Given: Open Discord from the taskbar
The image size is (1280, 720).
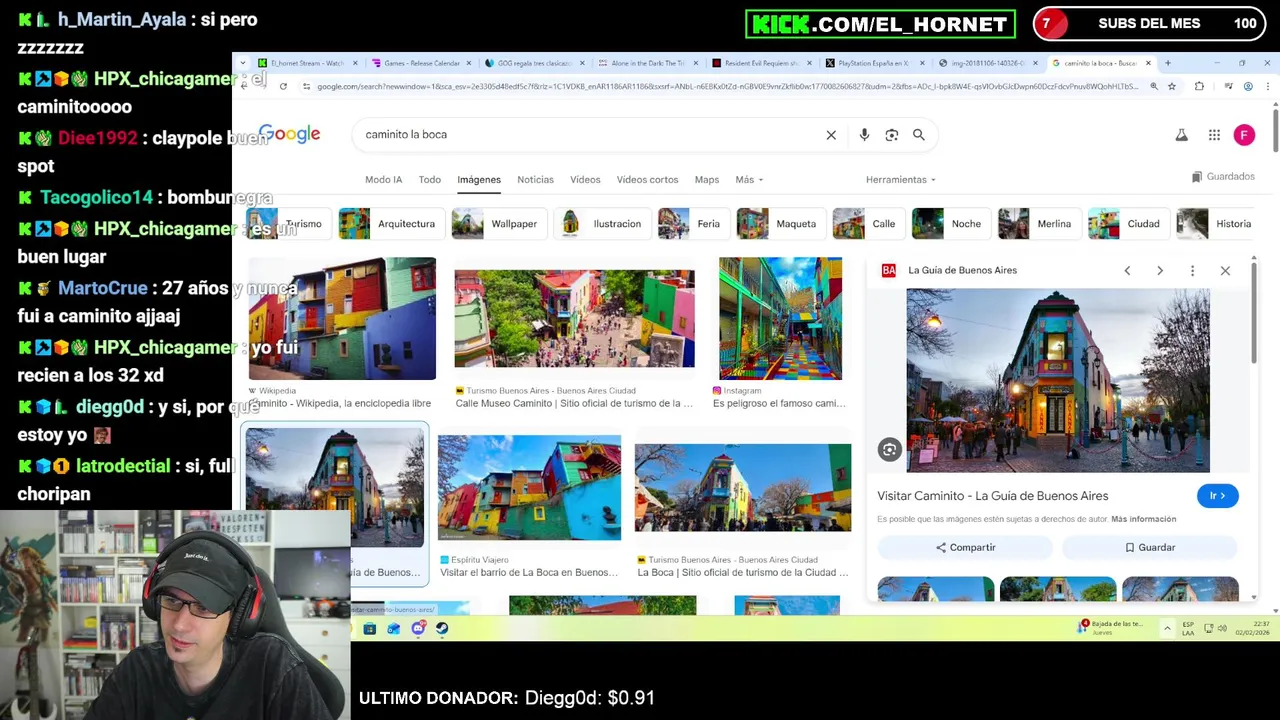Looking at the screenshot, I should [418, 629].
